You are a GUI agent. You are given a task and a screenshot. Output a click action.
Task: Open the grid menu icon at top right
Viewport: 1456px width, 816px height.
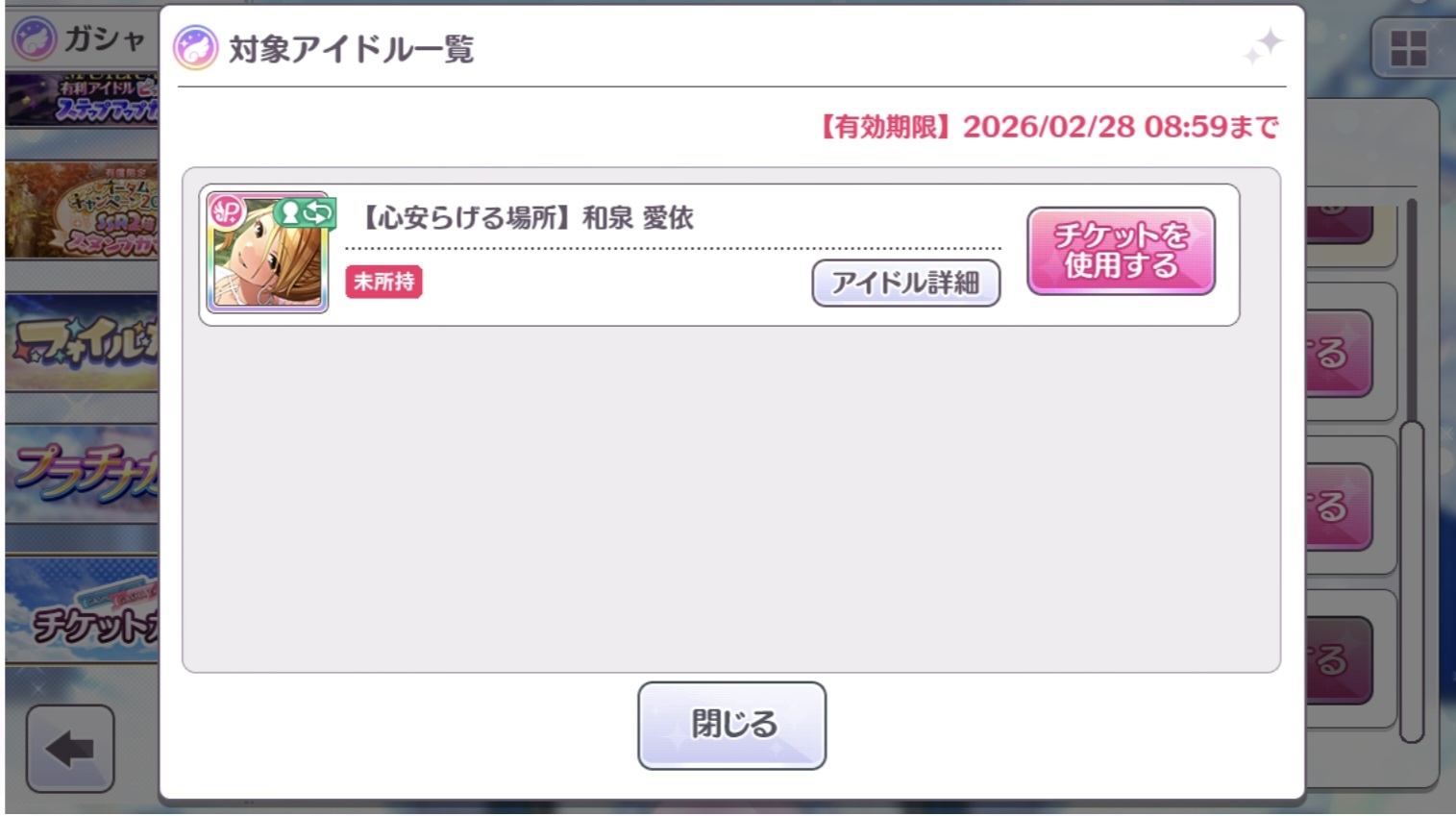1408,48
